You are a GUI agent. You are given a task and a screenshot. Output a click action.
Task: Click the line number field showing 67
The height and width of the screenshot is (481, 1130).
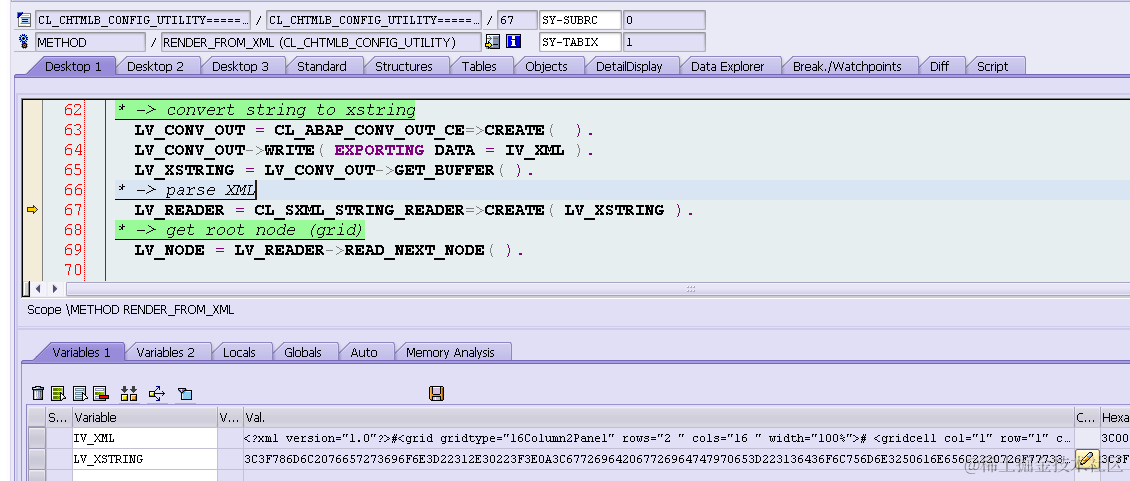517,20
